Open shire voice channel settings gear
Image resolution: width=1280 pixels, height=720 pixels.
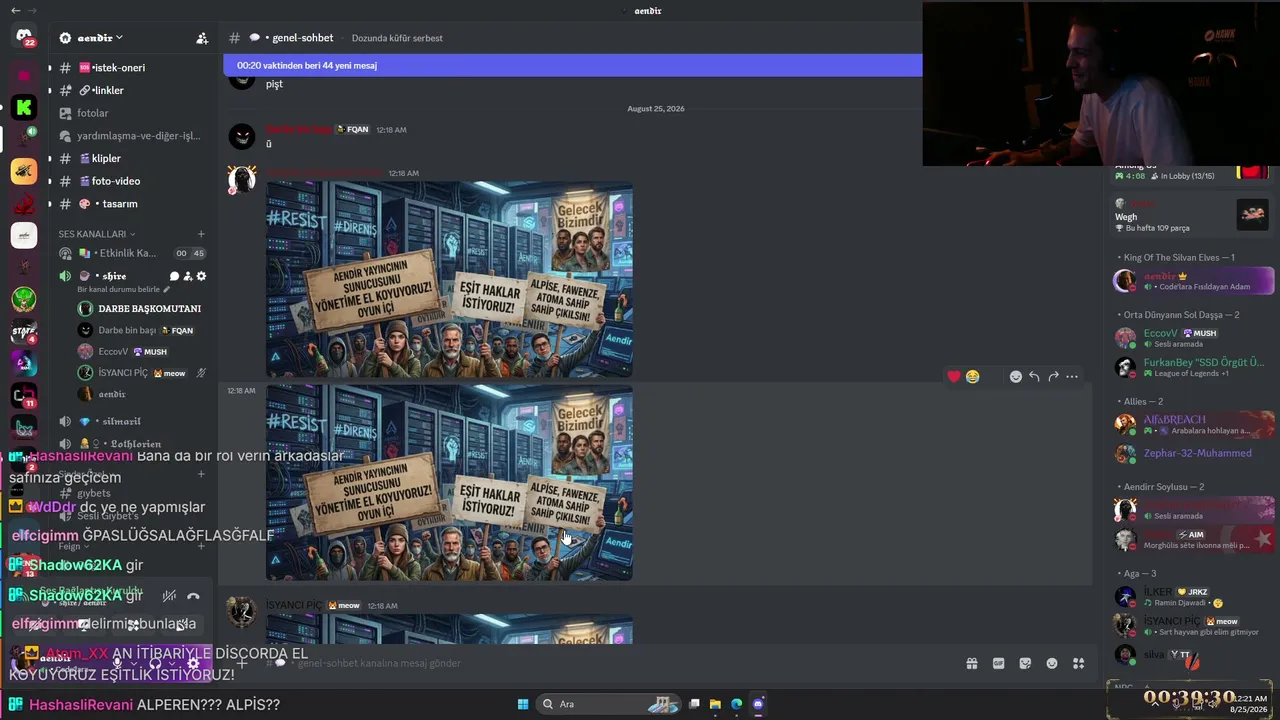pyautogui.click(x=201, y=276)
